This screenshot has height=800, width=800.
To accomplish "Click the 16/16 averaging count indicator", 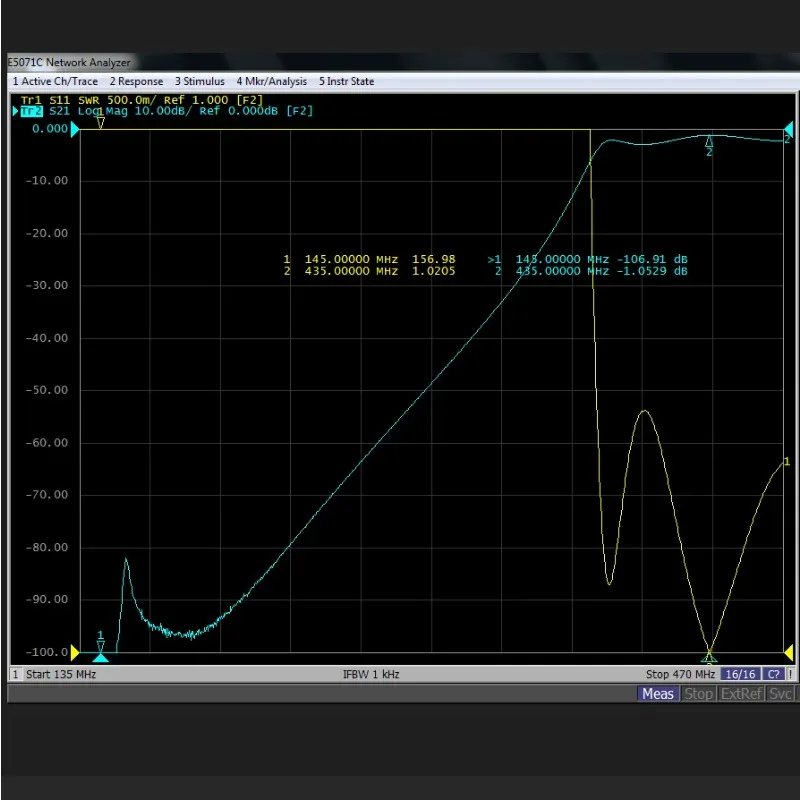I will (x=740, y=674).
